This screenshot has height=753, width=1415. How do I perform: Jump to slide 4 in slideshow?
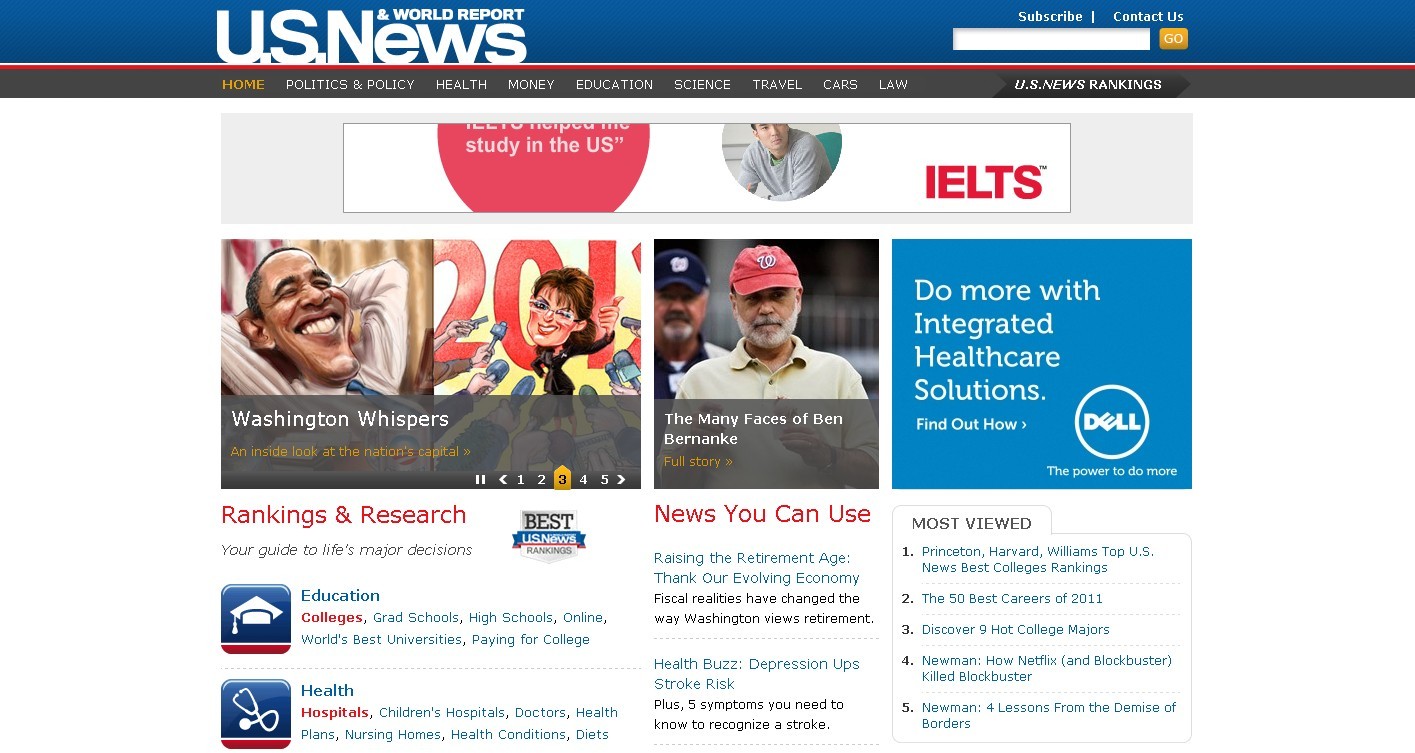click(583, 480)
